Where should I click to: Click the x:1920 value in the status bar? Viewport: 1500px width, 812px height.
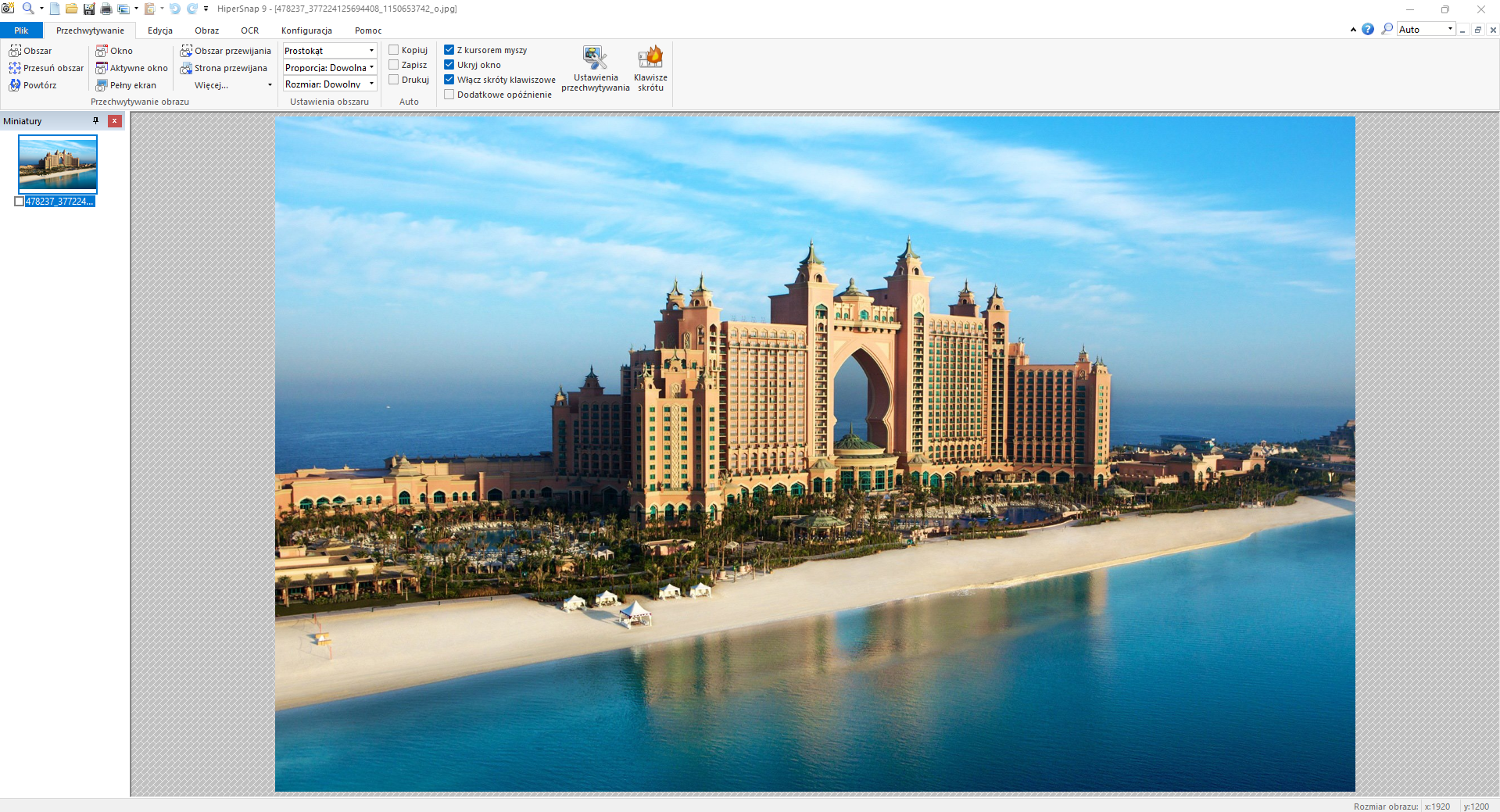[1437, 807]
